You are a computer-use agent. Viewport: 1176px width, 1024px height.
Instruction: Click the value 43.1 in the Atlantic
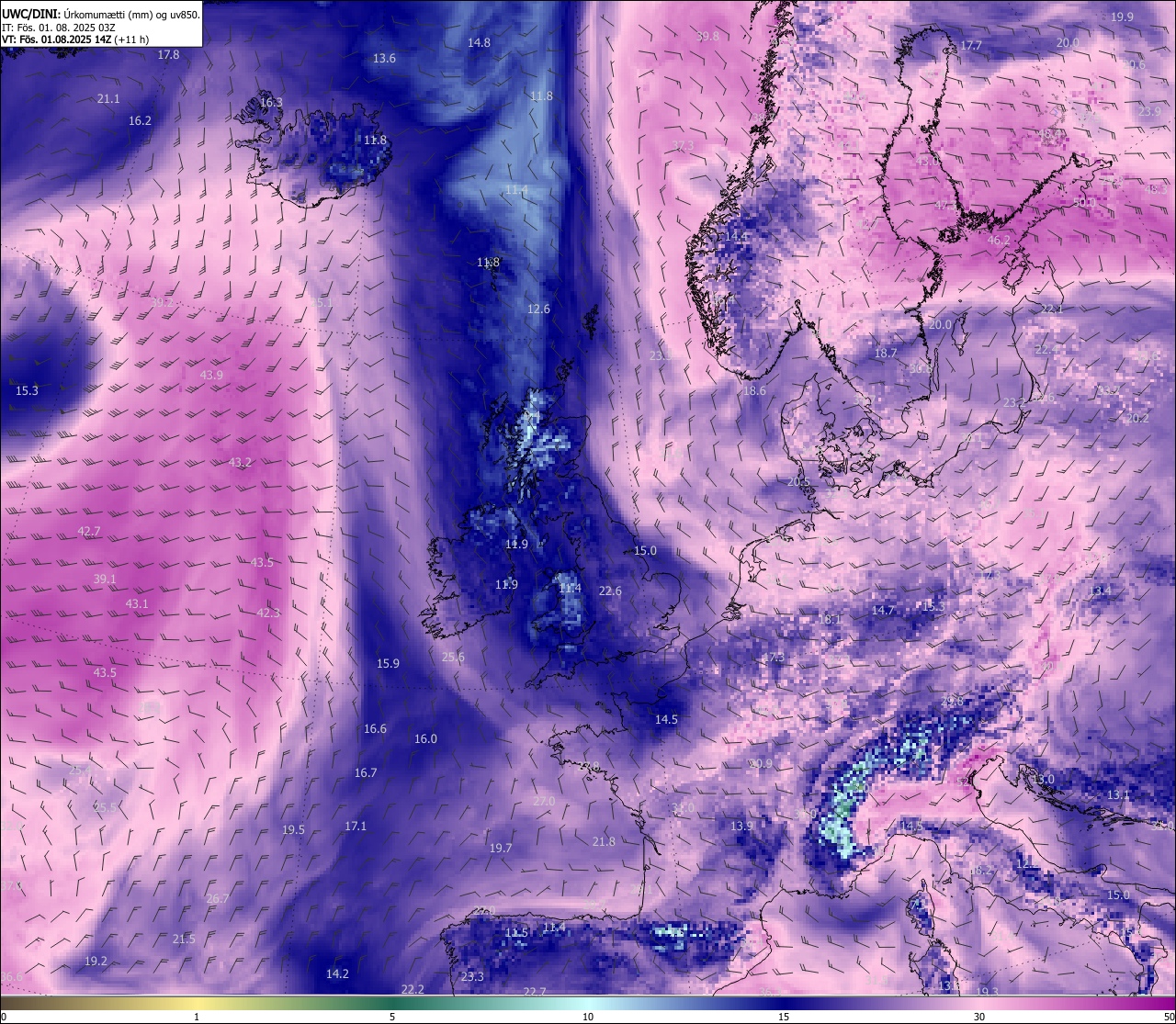137,604
